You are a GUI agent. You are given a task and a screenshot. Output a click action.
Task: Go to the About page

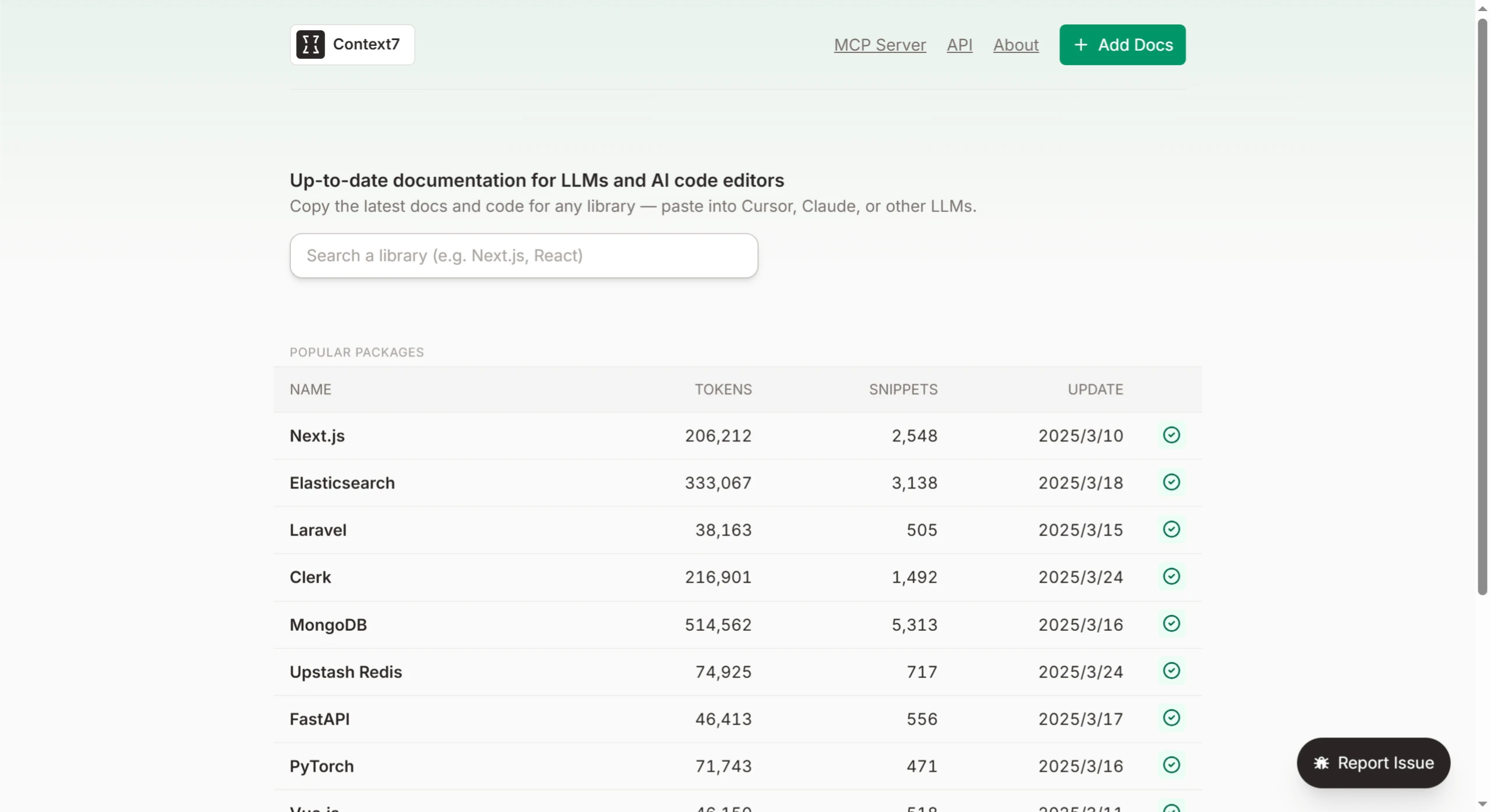1015,45
